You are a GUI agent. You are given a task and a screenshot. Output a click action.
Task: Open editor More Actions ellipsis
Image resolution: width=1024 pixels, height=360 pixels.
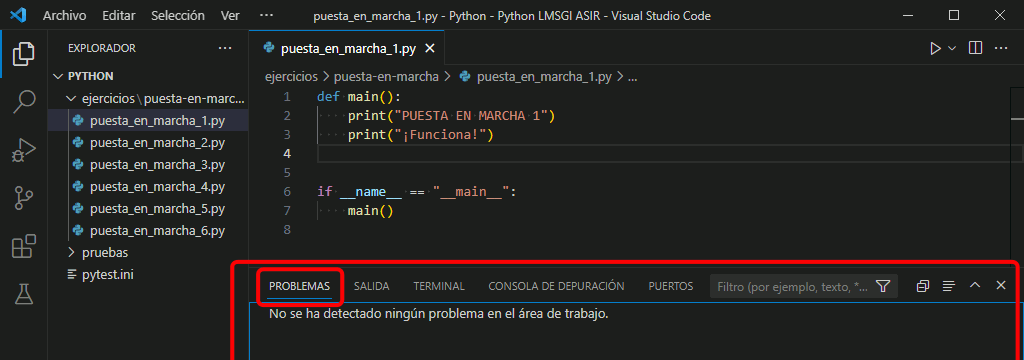click(x=1000, y=48)
